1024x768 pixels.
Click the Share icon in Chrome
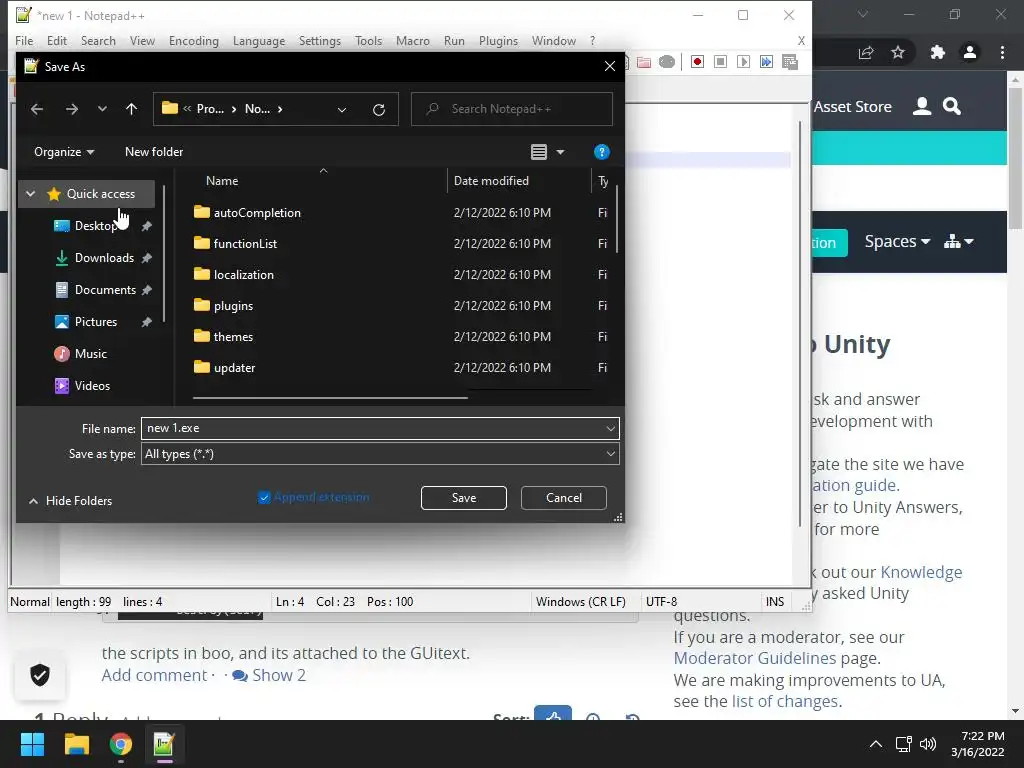866,52
